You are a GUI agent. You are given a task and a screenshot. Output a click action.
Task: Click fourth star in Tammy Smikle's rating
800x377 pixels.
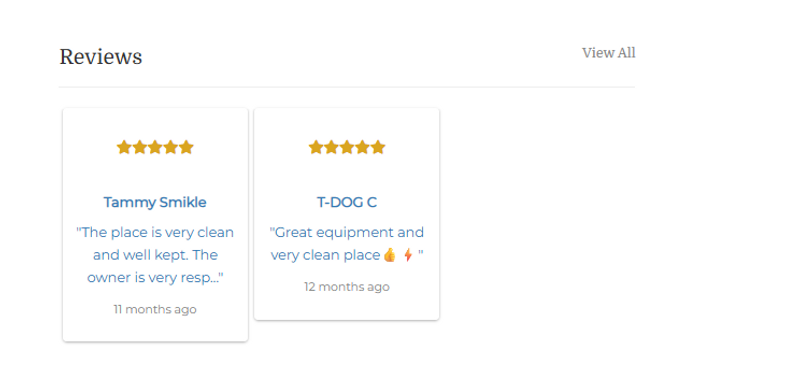(171, 147)
